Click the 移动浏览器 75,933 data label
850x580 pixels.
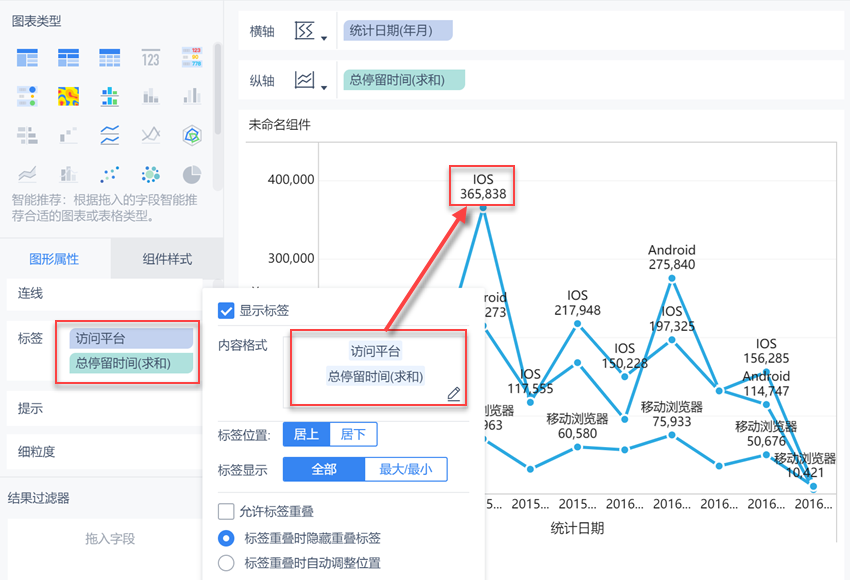tap(672, 414)
